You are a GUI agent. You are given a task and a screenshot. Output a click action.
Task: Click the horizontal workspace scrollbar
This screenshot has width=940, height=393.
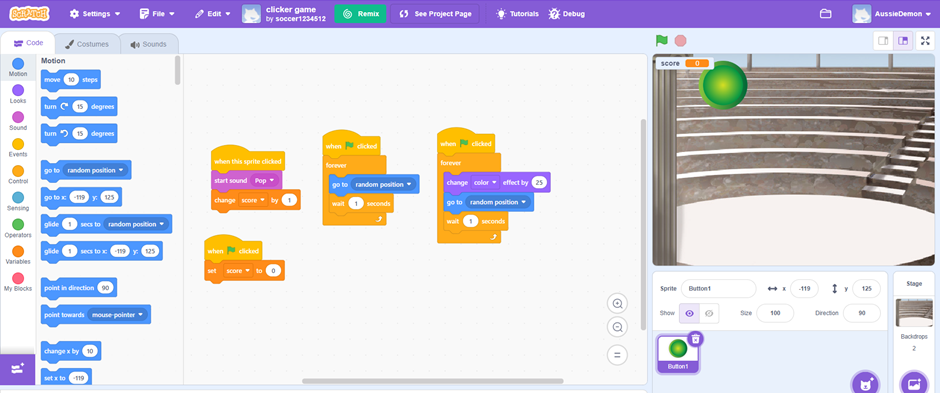pyautogui.click(x=433, y=381)
